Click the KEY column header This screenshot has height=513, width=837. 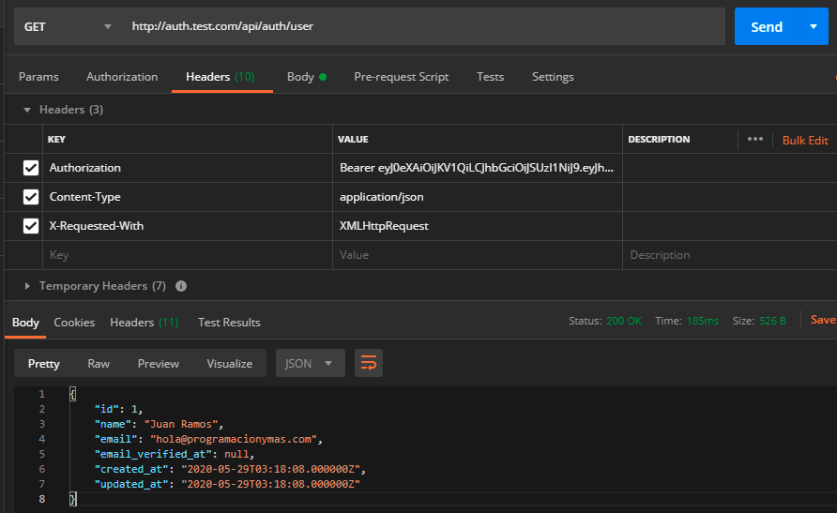coord(57,139)
